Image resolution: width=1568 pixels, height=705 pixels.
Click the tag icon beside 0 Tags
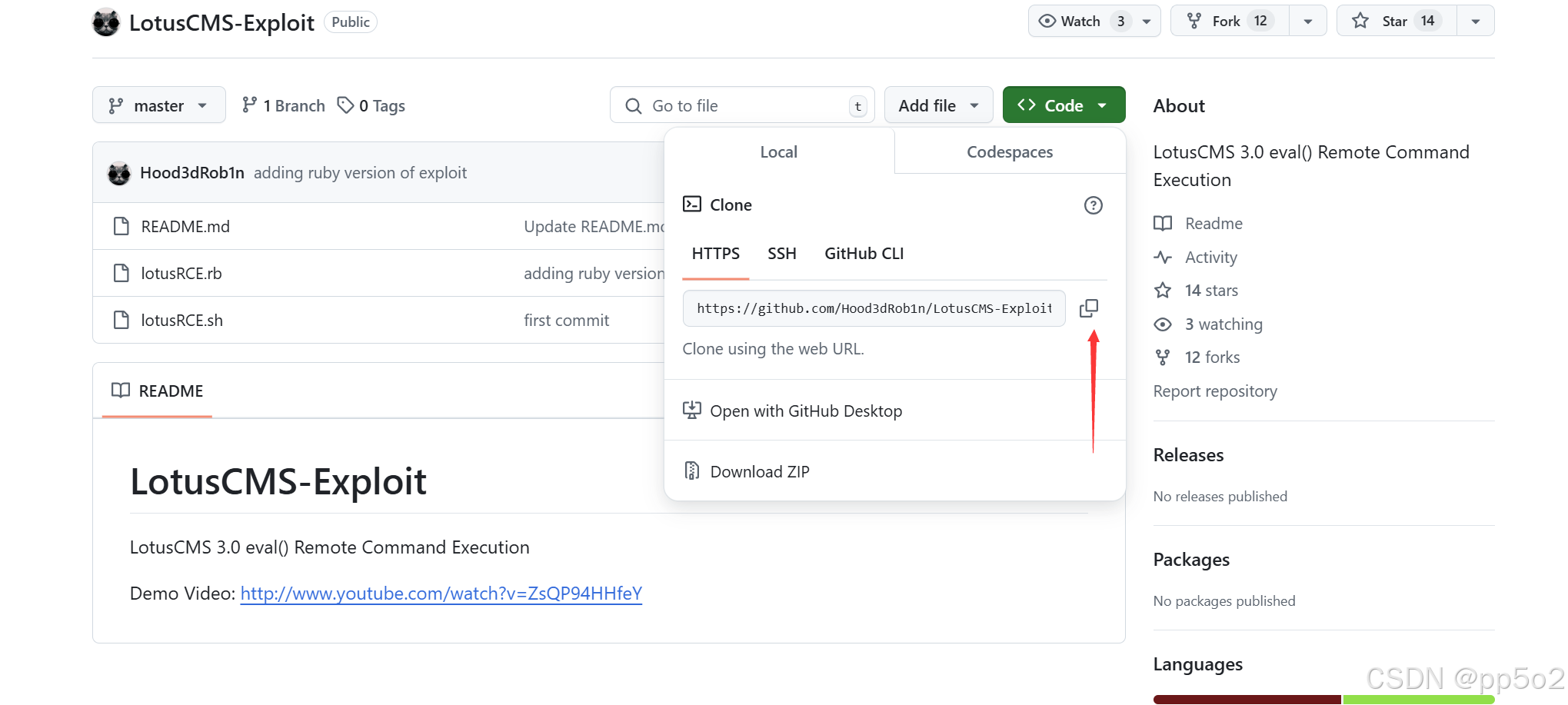point(345,105)
